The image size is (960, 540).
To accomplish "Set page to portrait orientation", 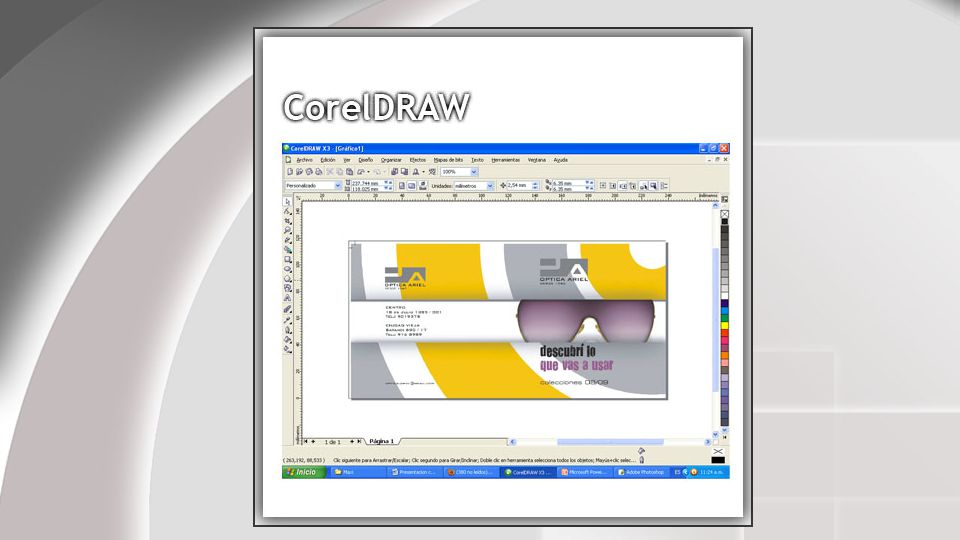I will coord(402,186).
